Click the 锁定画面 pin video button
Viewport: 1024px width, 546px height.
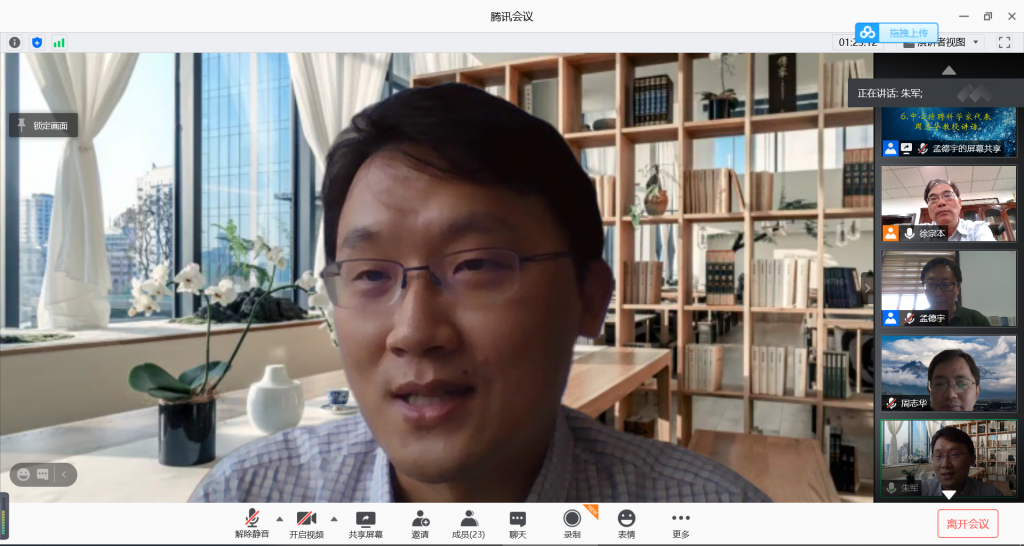pyautogui.click(x=44, y=126)
